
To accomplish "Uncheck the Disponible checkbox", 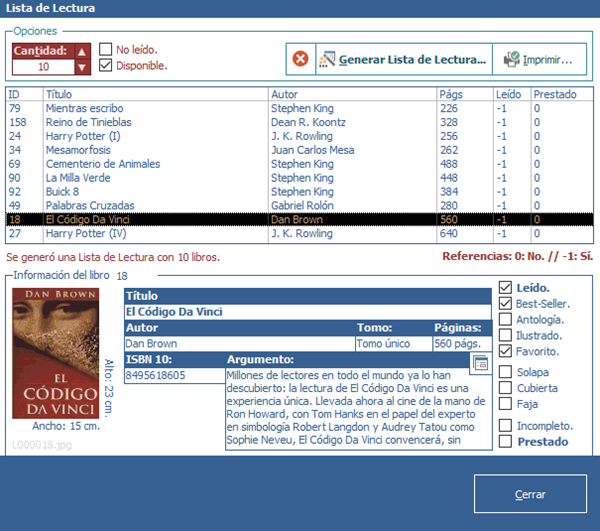I will pos(106,65).
